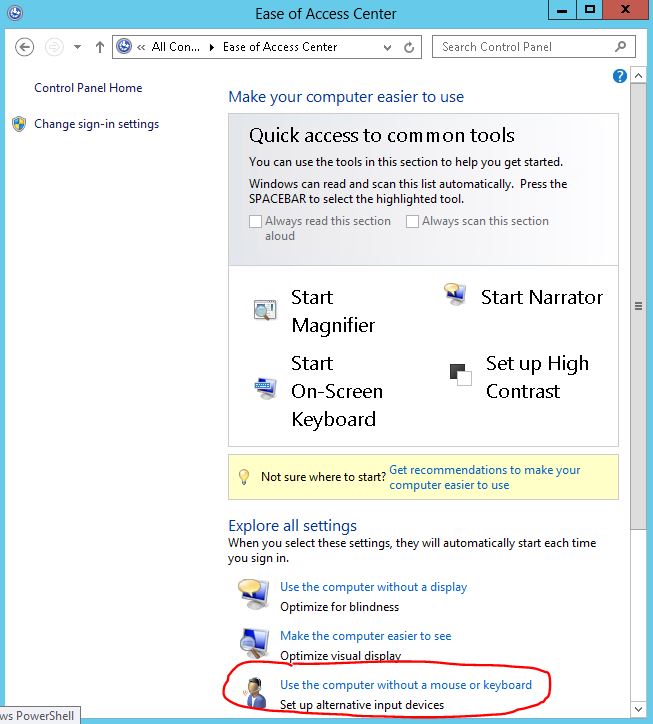This screenshot has height=724, width=653.
Task: Click the Quick access to common tools heading
Action: [x=381, y=136]
